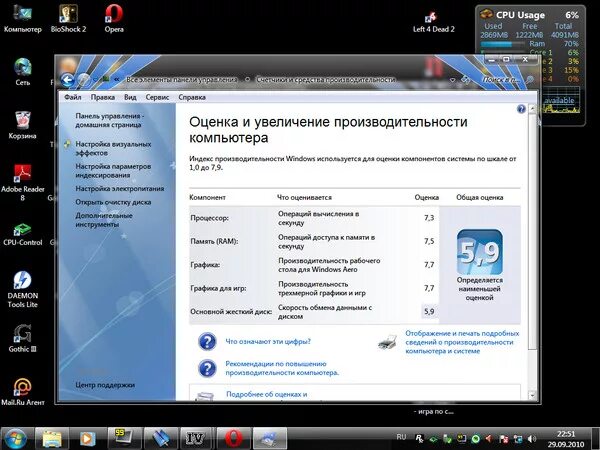This screenshot has width=600, height=450.
Task: Click the "Что означают эти цифры?" link
Action: coord(268,341)
